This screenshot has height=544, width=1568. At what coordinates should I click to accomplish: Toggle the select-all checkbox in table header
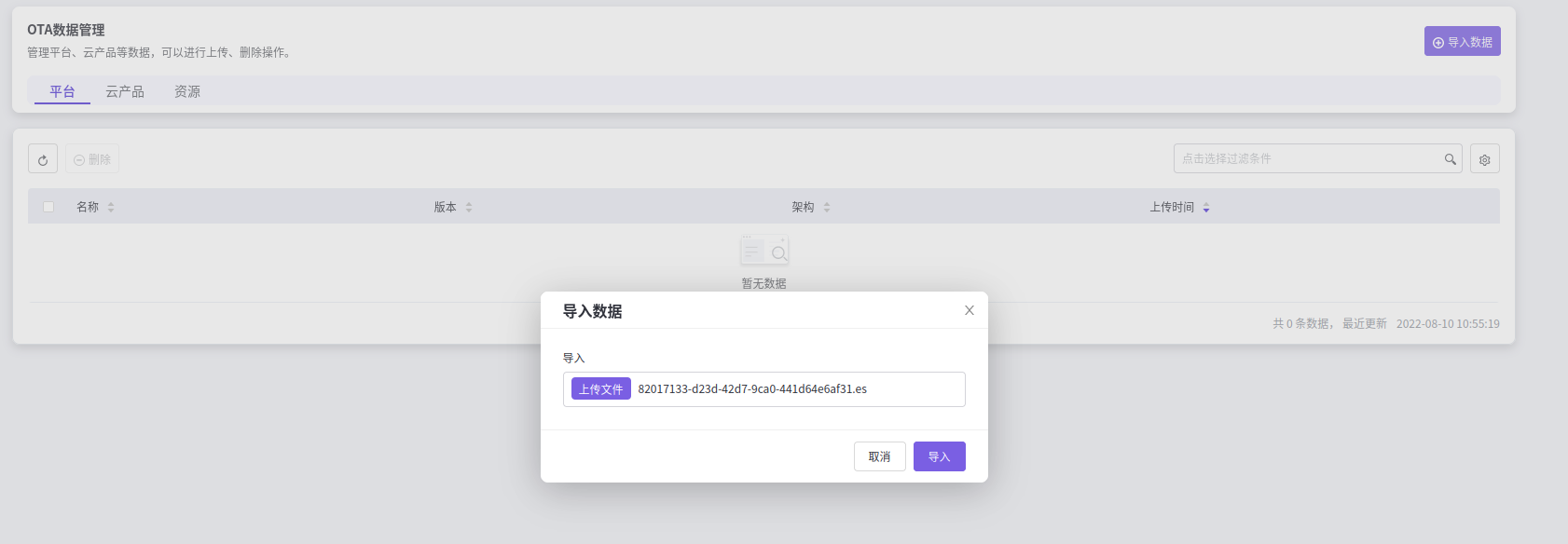tap(48, 207)
